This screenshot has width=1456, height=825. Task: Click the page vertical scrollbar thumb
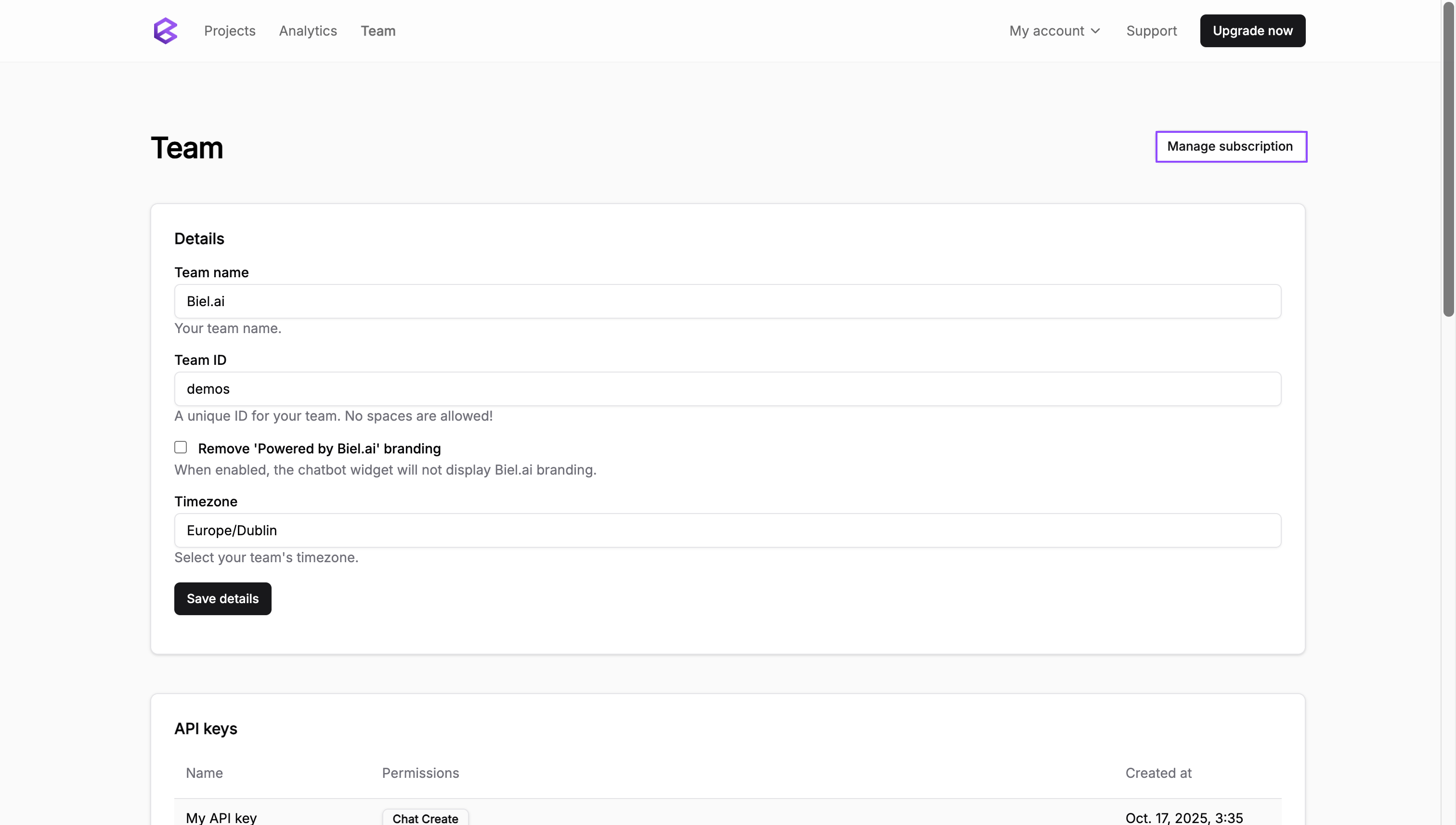(1448, 159)
